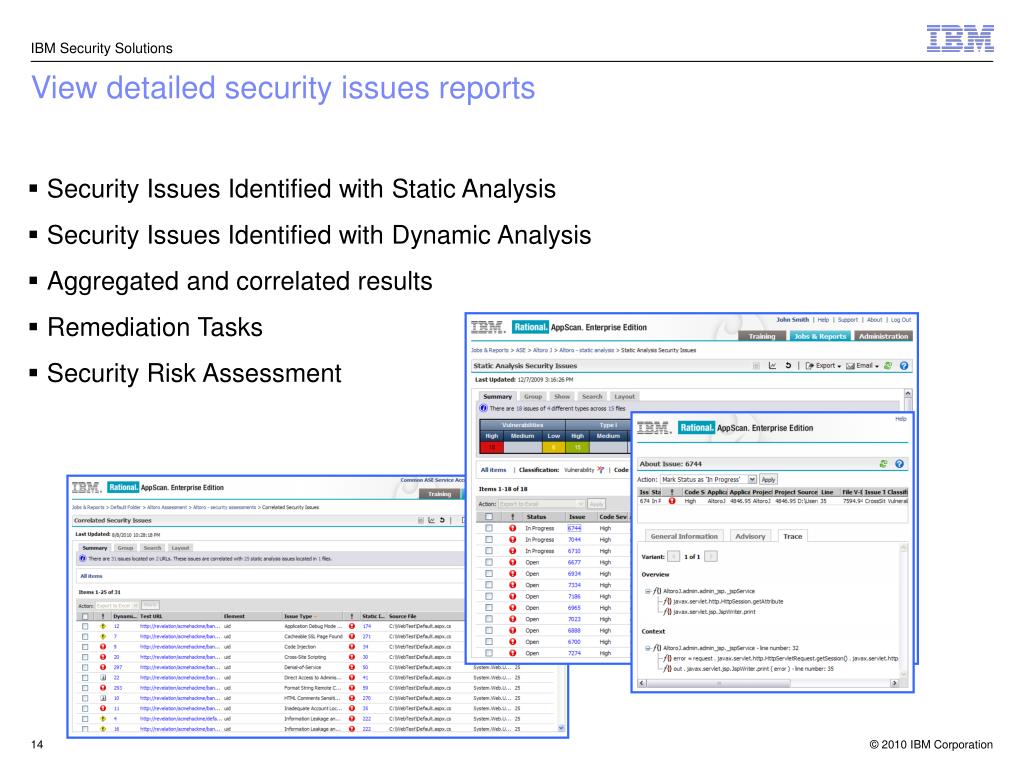Click the function icon beside javax.servlet.jsp.JspWriter.print in Overview

tap(667, 612)
